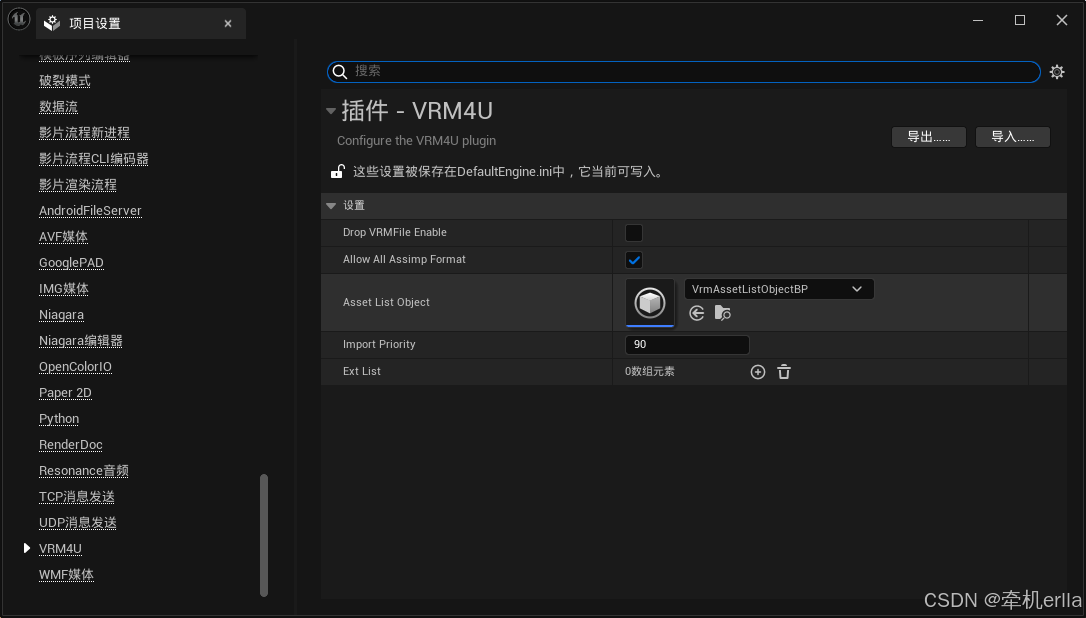Open 破裂模式 settings
The width and height of the screenshot is (1086, 618).
point(65,81)
